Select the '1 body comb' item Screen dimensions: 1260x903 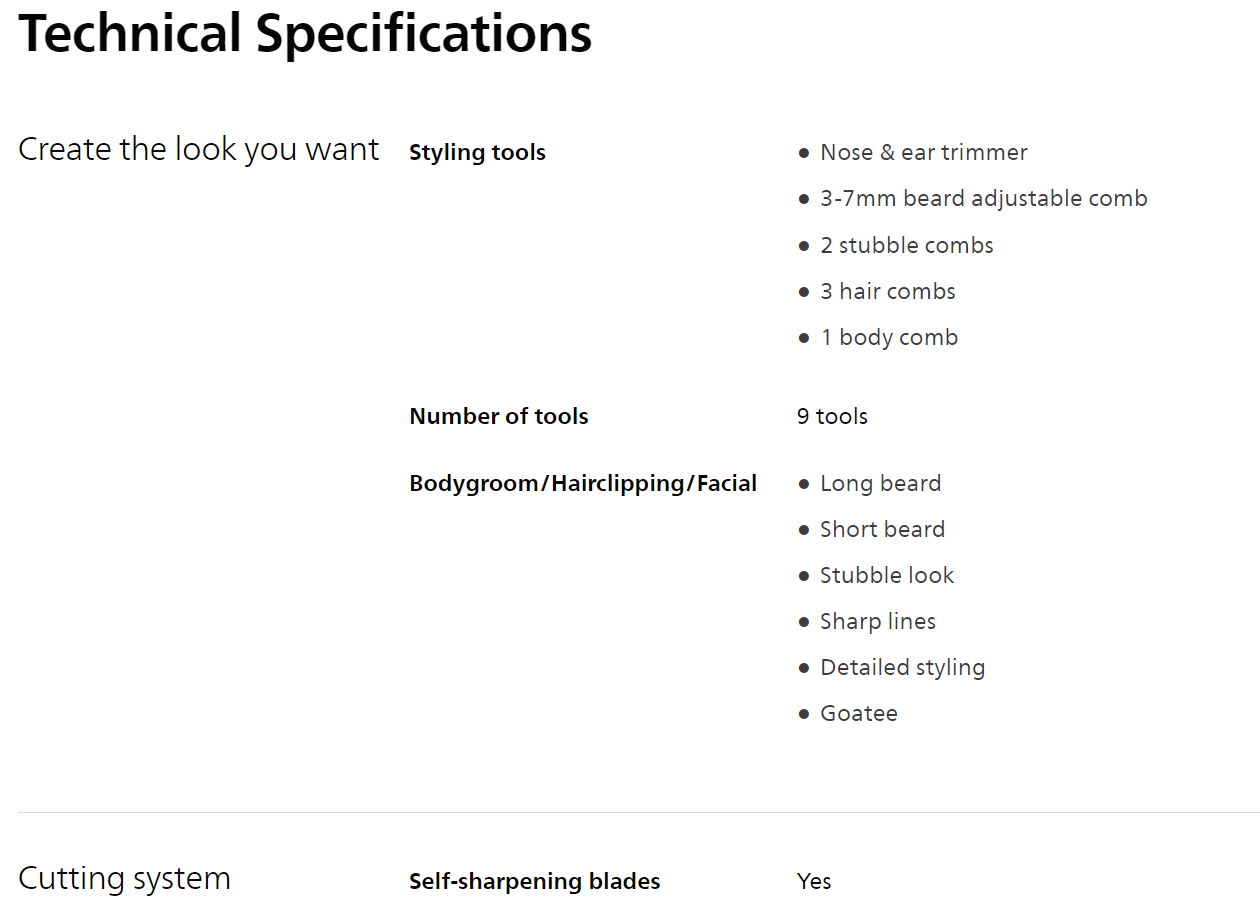click(888, 337)
